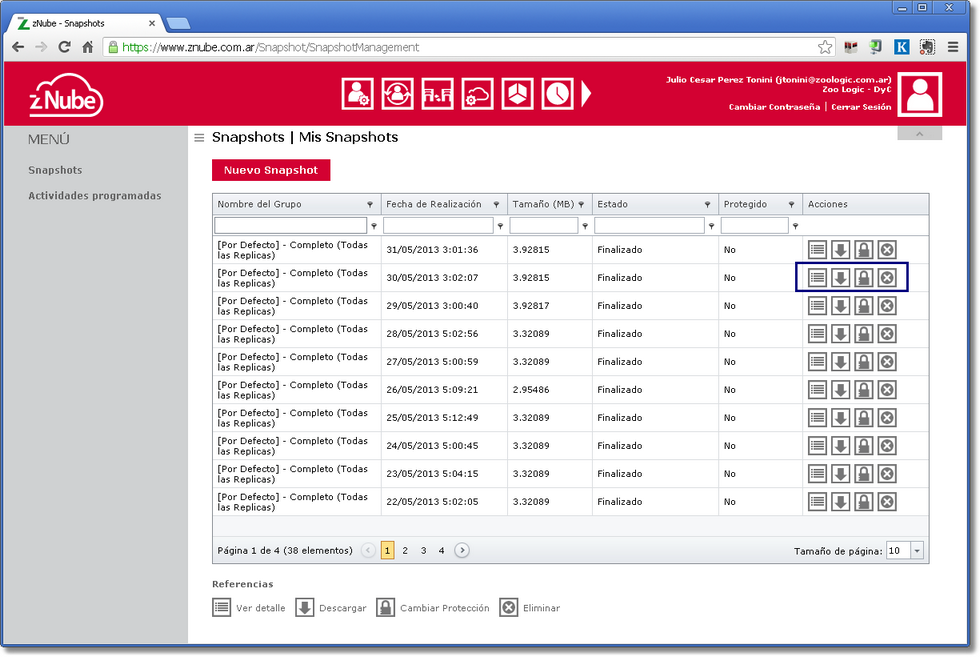View details of the 31/05/2013 snapshot

pos(817,250)
